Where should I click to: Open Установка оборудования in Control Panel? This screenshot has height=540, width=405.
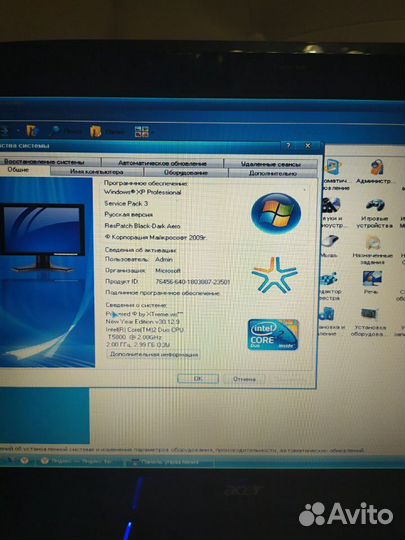tap(370, 314)
